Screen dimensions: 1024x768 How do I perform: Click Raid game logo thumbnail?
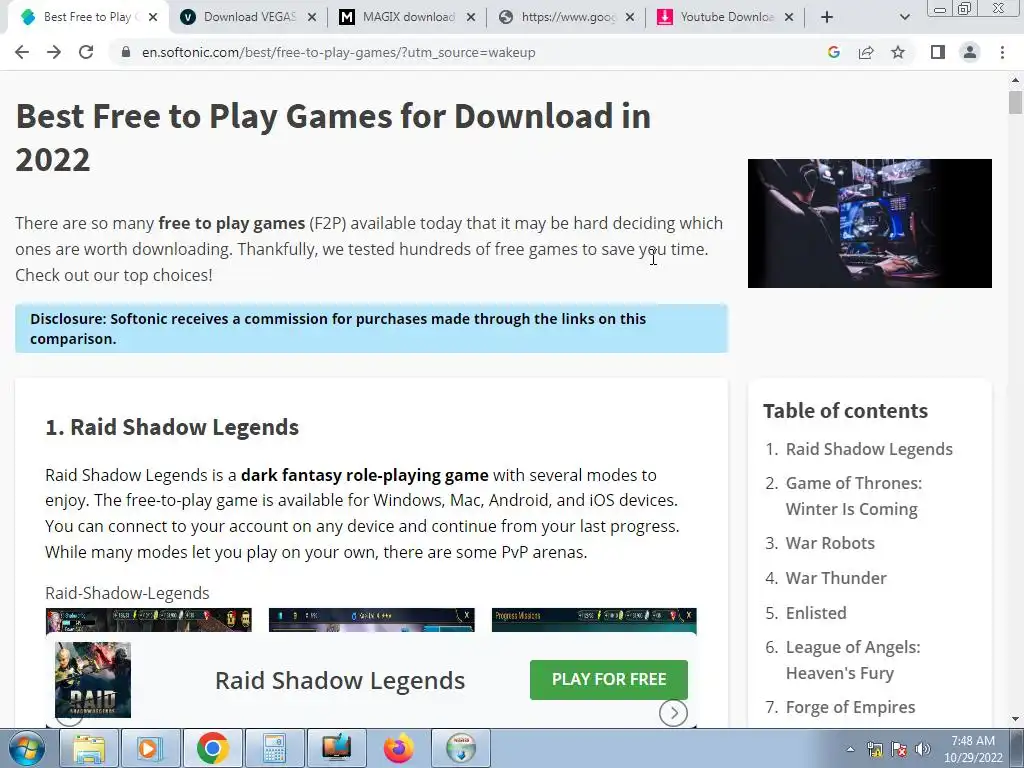click(93, 680)
